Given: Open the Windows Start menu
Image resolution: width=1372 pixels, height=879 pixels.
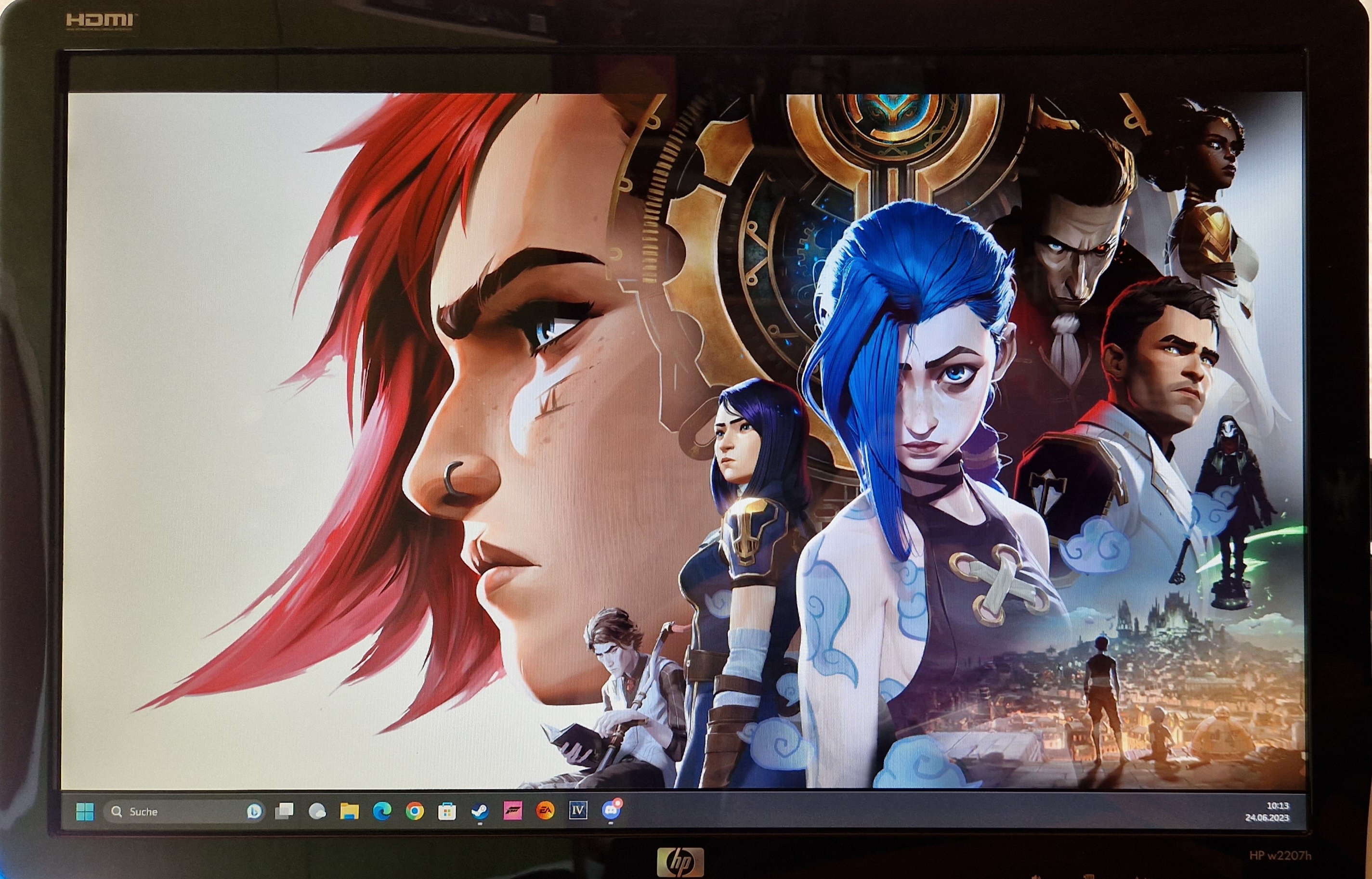Looking at the screenshot, I should pos(86,811).
